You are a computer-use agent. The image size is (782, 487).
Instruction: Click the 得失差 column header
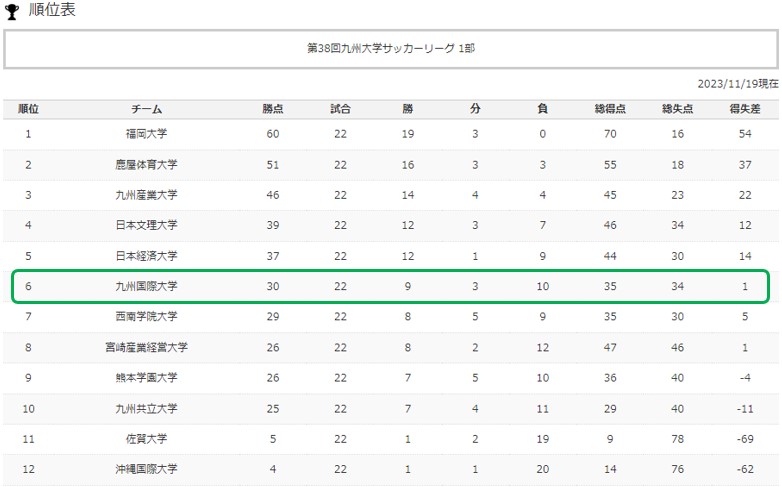pos(745,109)
